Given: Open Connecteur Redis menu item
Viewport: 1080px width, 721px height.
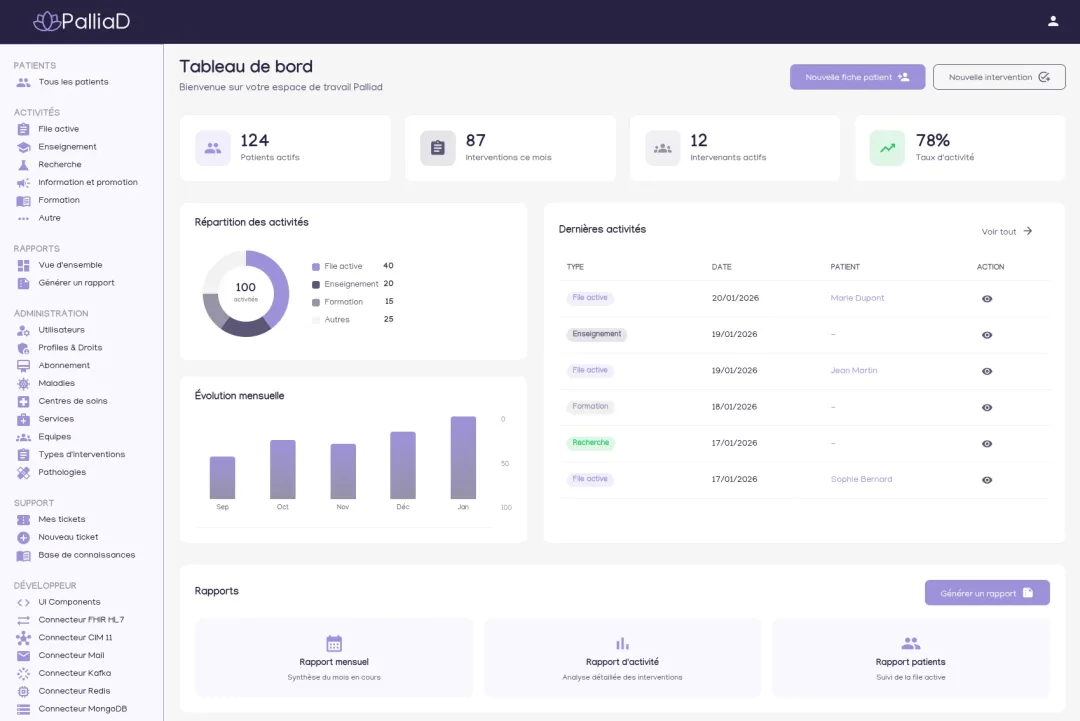Looking at the screenshot, I should tap(74, 691).
